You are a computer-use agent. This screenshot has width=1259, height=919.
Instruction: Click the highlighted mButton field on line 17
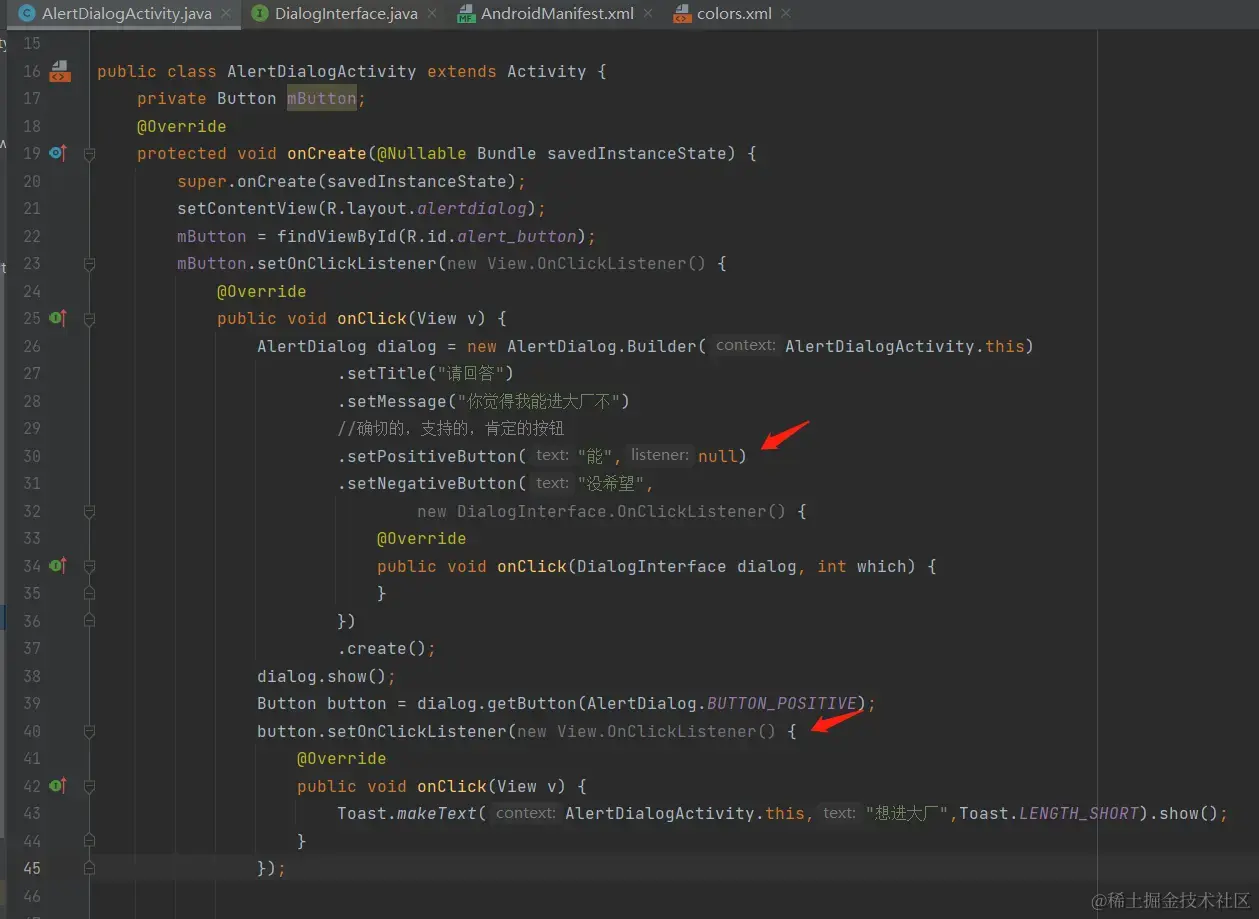point(321,98)
